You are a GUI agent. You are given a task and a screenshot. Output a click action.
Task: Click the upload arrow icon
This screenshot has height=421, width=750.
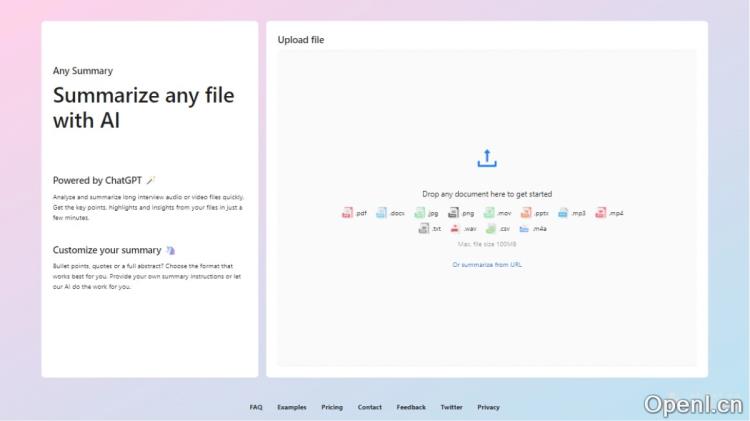click(487, 158)
